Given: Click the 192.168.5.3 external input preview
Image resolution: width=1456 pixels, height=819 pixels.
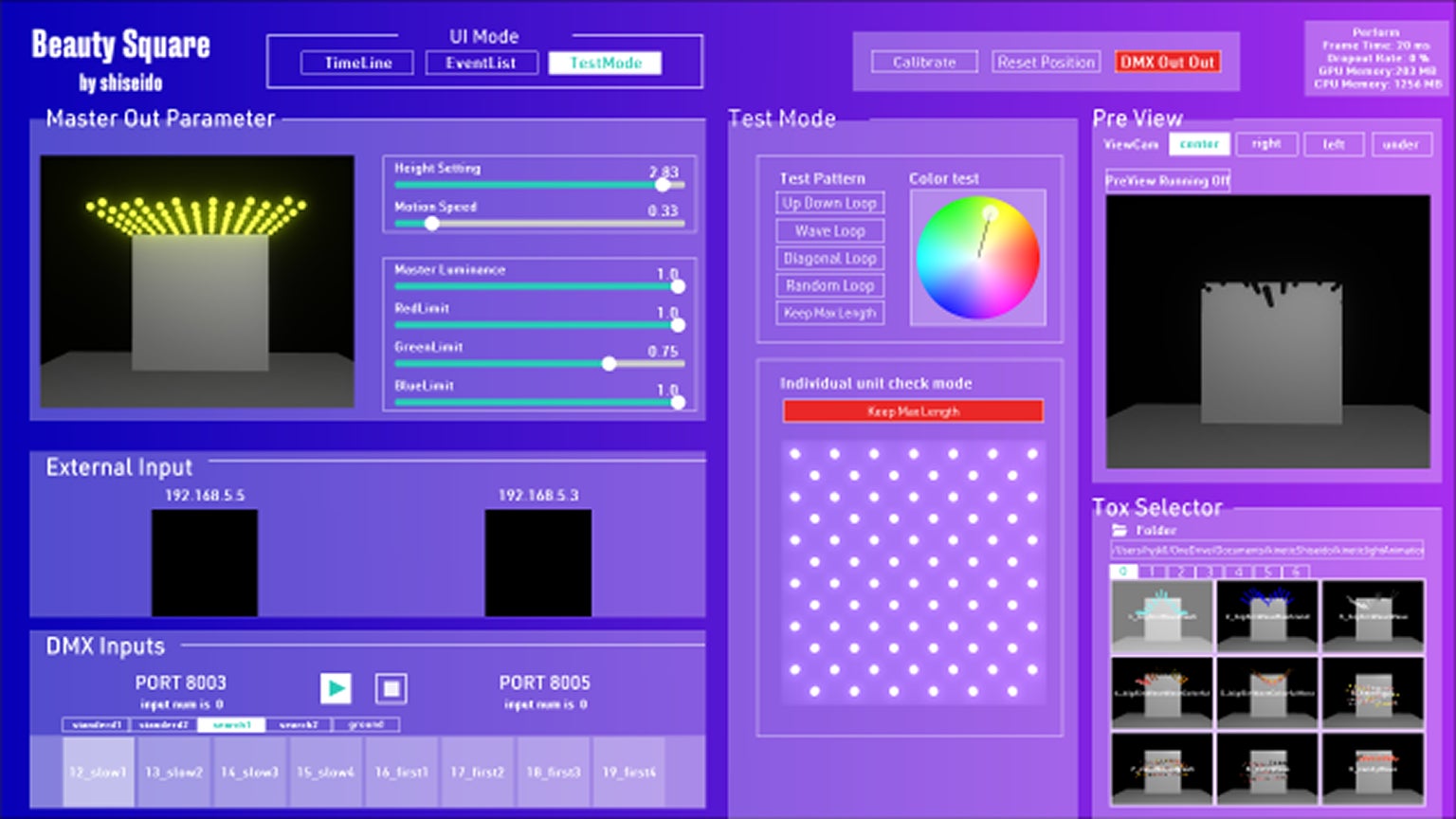Looking at the screenshot, I should pos(538,563).
